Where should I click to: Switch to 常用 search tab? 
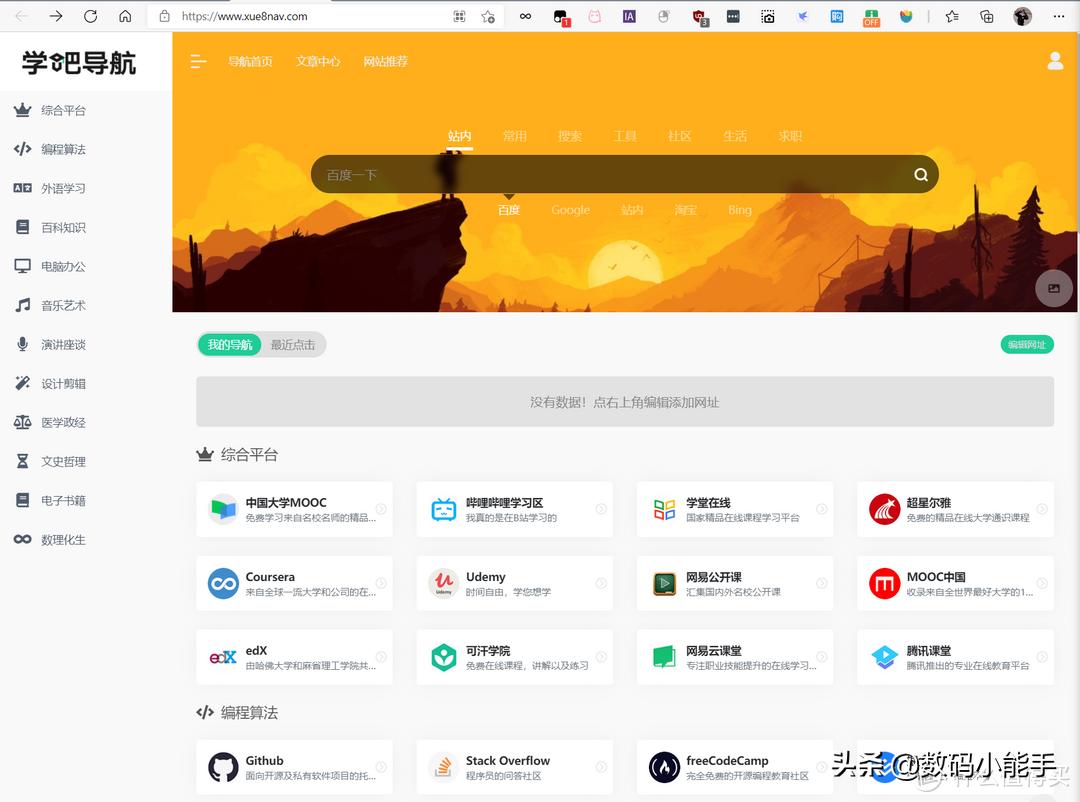[x=515, y=136]
